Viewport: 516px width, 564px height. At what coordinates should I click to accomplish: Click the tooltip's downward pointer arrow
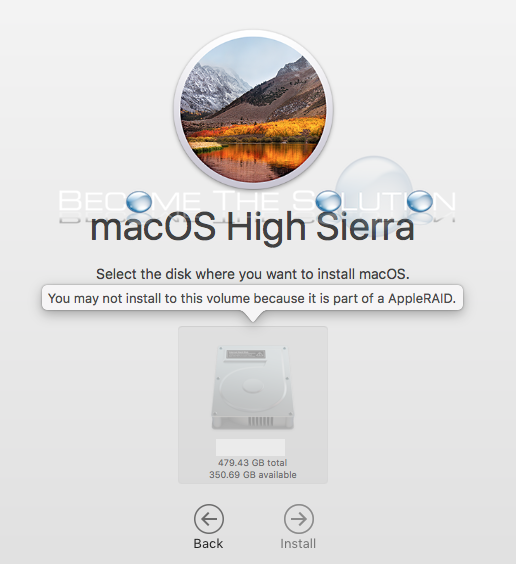(x=253, y=316)
